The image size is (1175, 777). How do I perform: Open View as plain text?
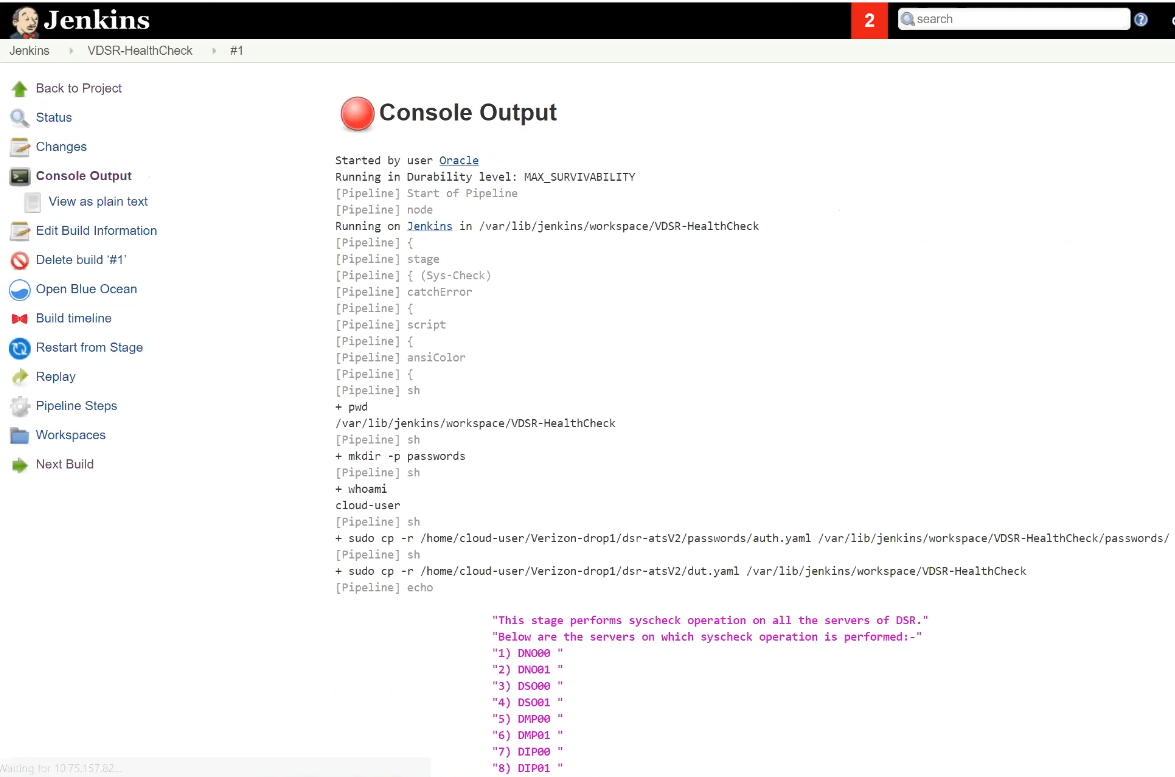tap(98, 202)
